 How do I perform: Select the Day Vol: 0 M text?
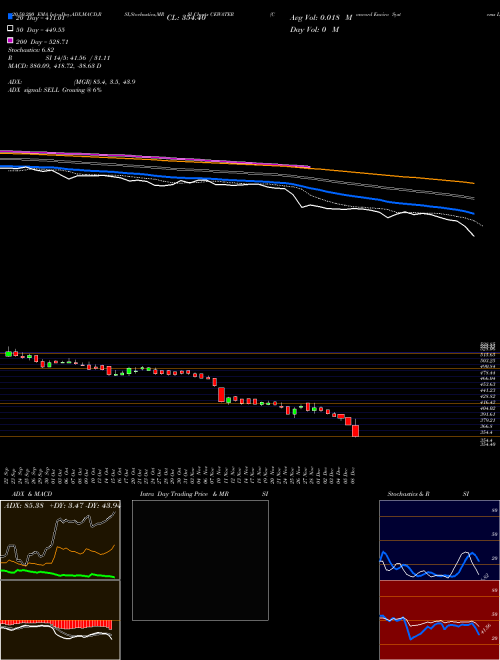314,29
